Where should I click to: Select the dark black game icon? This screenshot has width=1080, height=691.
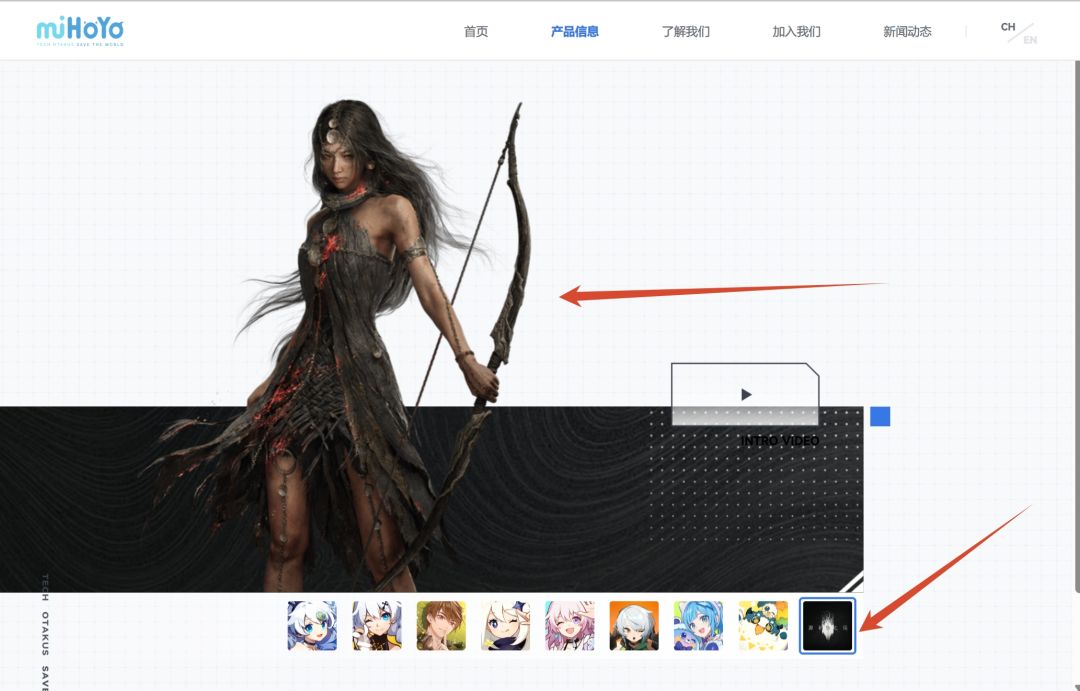tap(827, 626)
